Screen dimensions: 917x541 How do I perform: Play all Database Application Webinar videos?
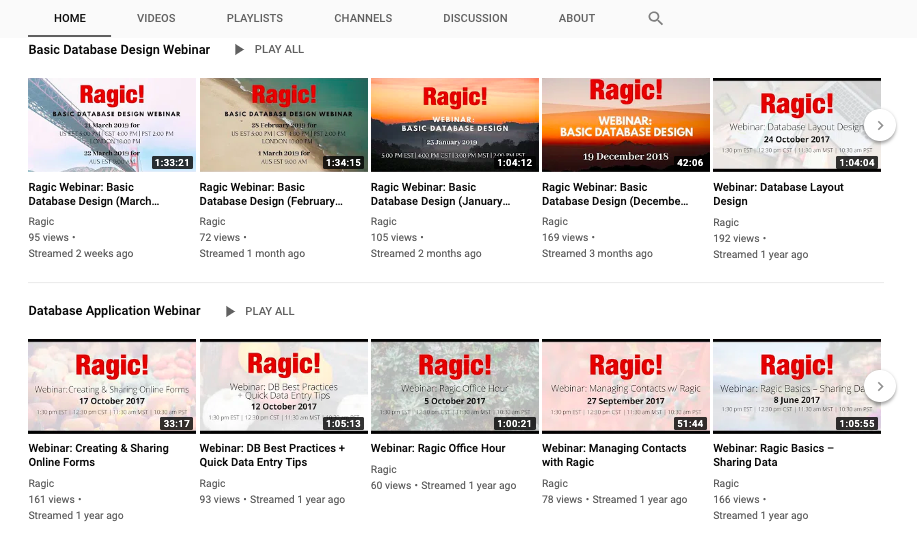(260, 311)
